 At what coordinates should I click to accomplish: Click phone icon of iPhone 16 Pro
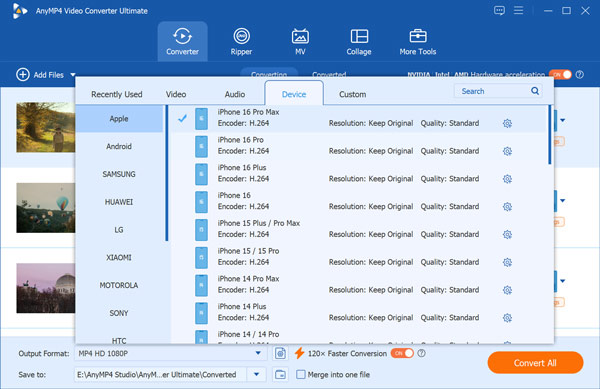pyautogui.click(x=201, y=146)
